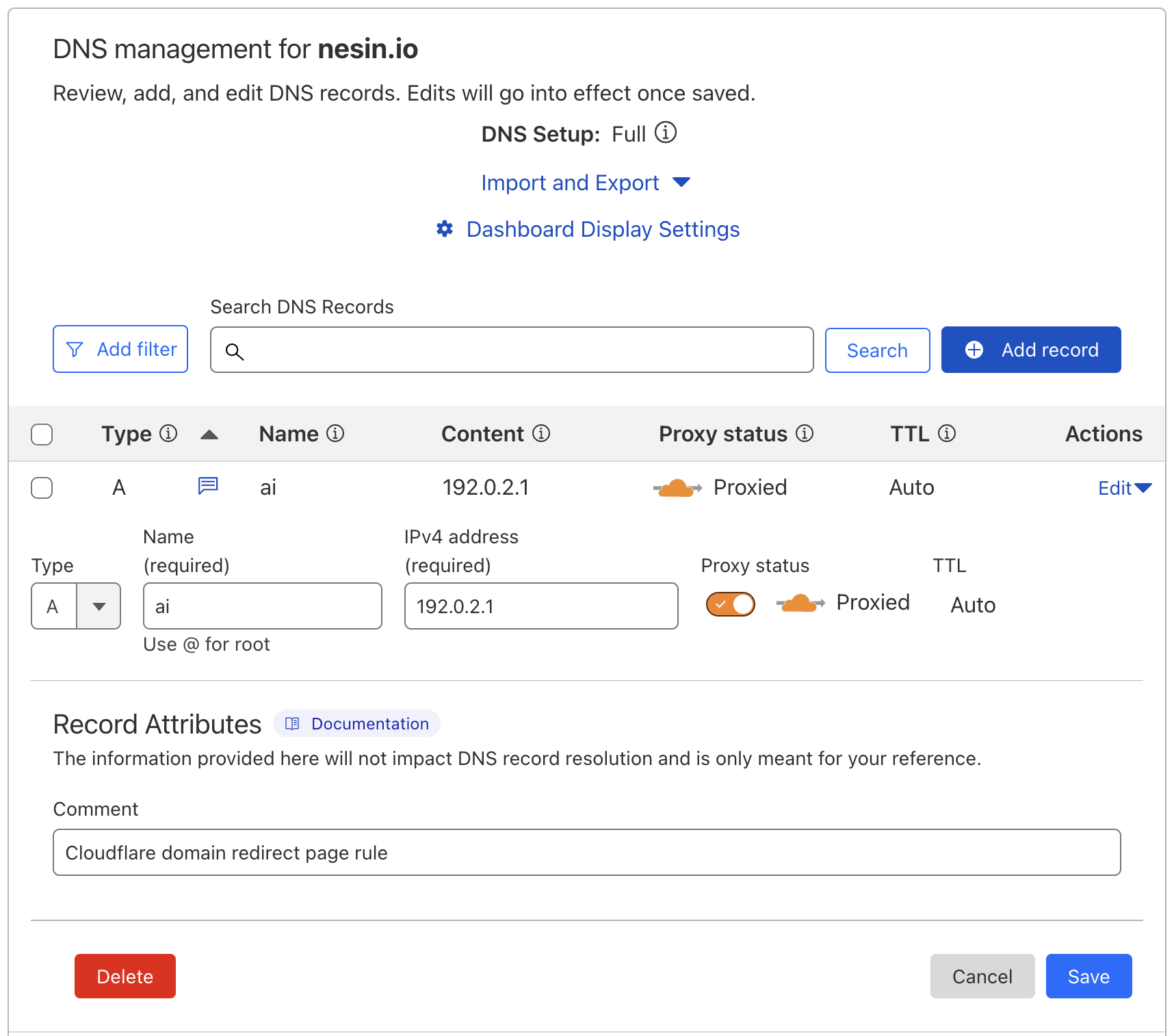Image resolution: width=1174 pixels, height=1036 pixels.
Task: Check the checkbox for the ai A record
Action: [42, 488]
